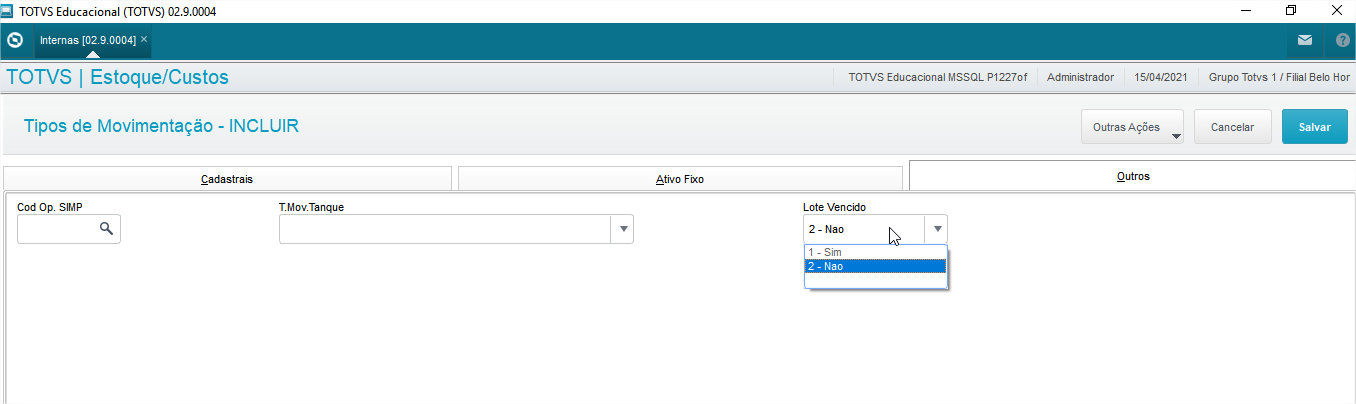Choose option 2 - Nao in list

pos(875,266)
